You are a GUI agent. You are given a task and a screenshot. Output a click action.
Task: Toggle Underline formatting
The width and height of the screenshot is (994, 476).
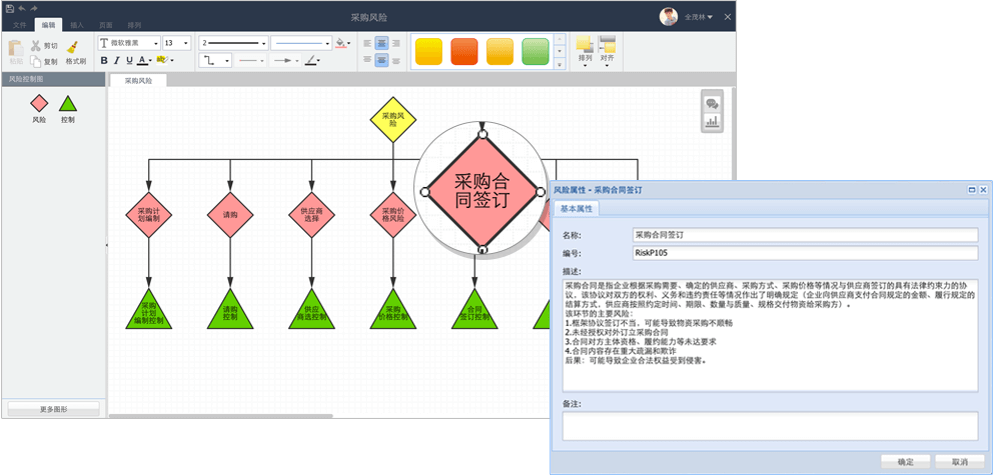pyautogui.click(x=130, y=61)
